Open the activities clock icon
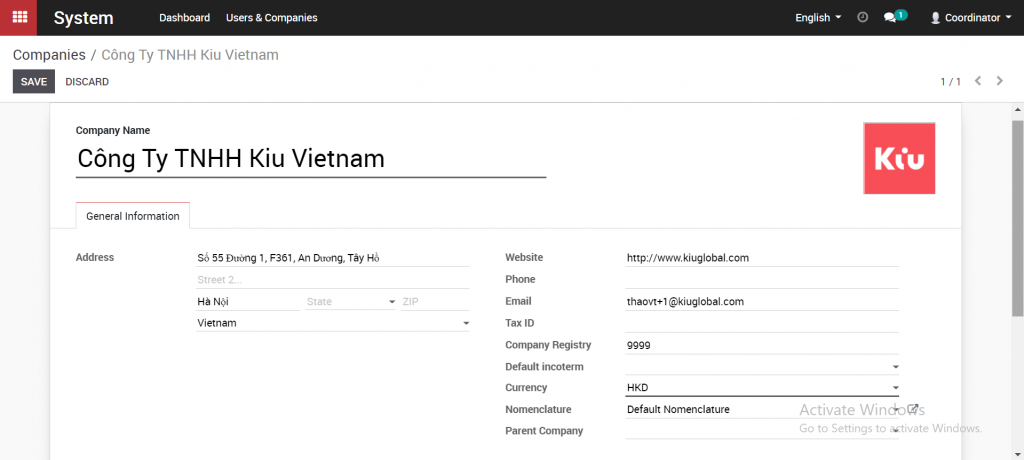The width and height of the screenshot is (1024, 460). 863,18
